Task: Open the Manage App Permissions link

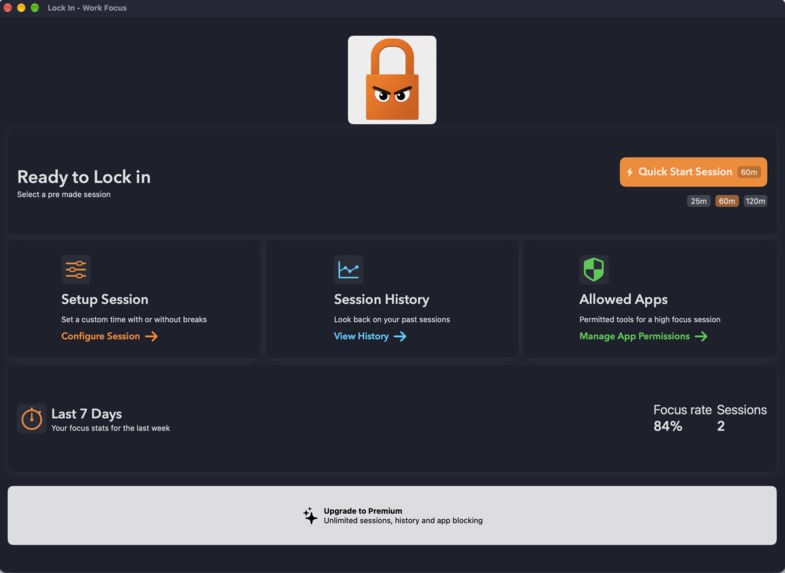Action: tap(643, 336)
